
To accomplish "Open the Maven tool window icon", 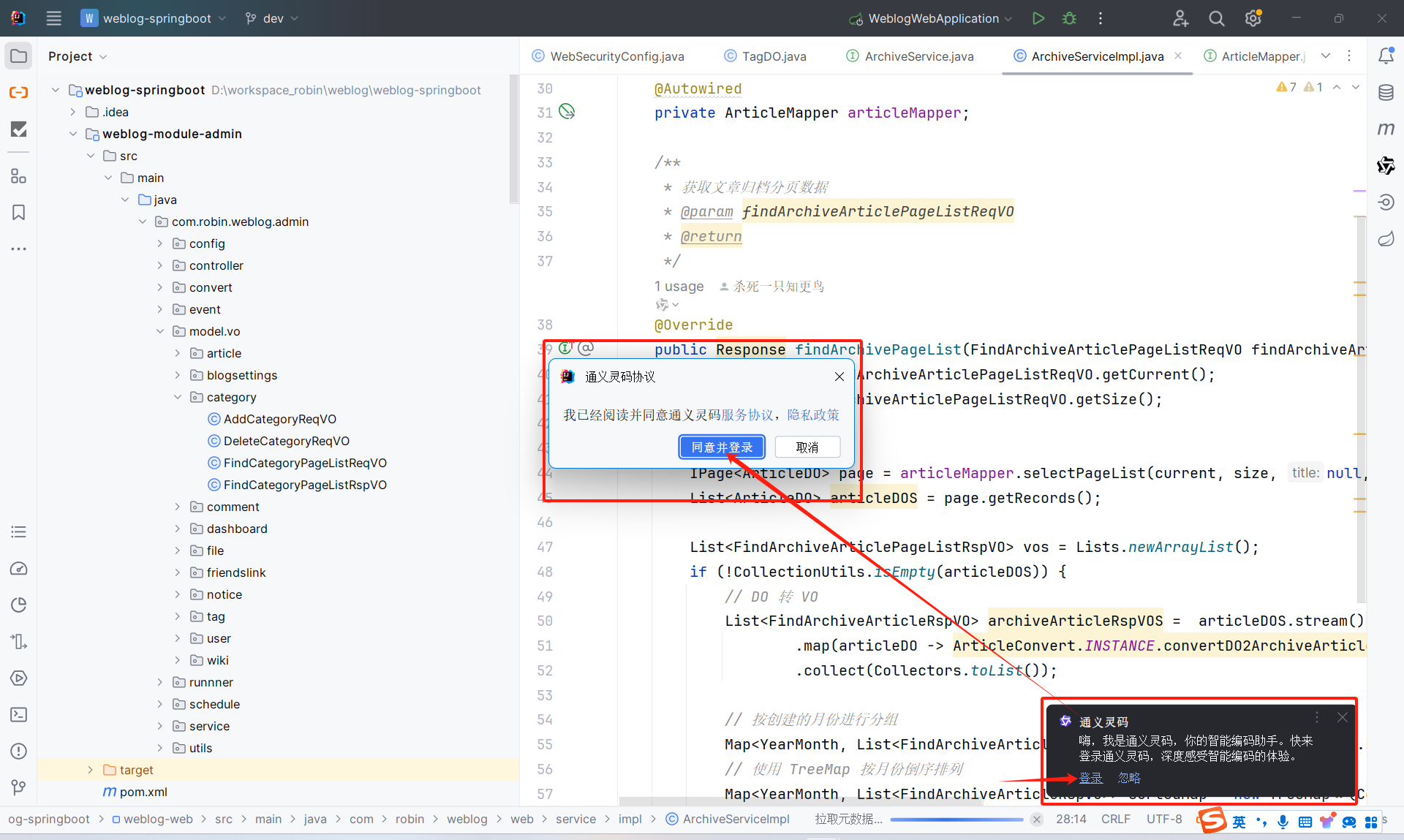I will (x=1386, y=129).
